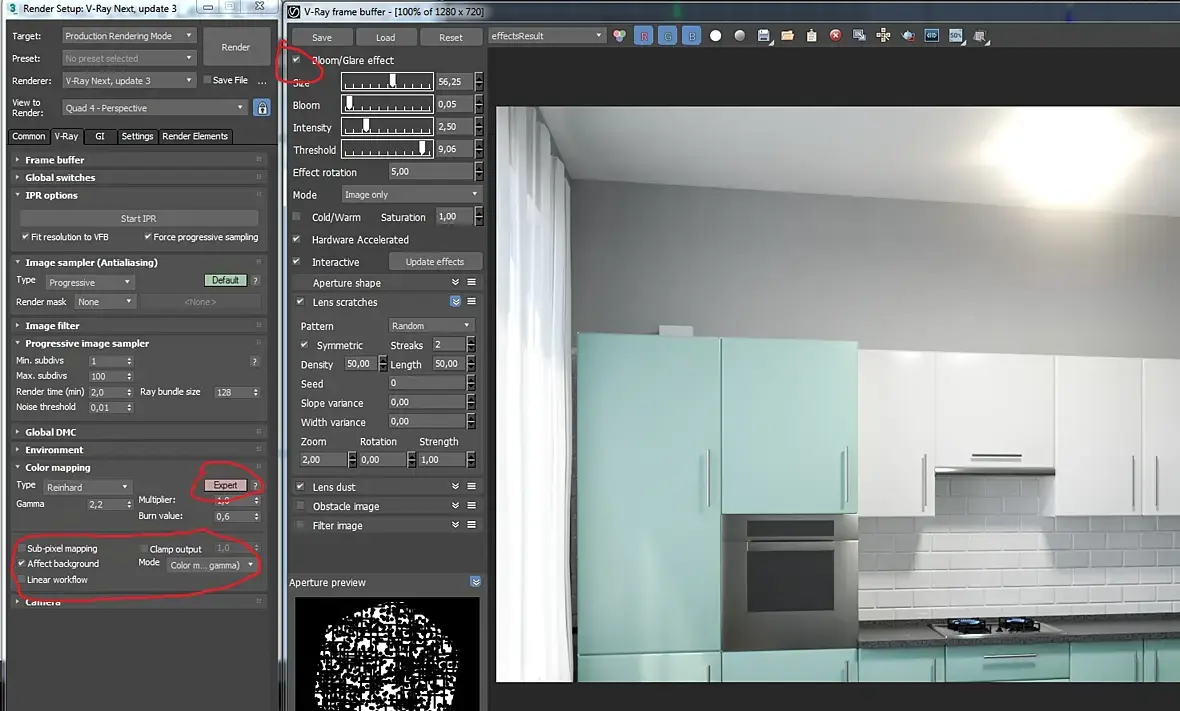This screenshot has width=1180, height=711.
Task: Open Lens scratches options menu icon
Action: (x=472, y=301)
